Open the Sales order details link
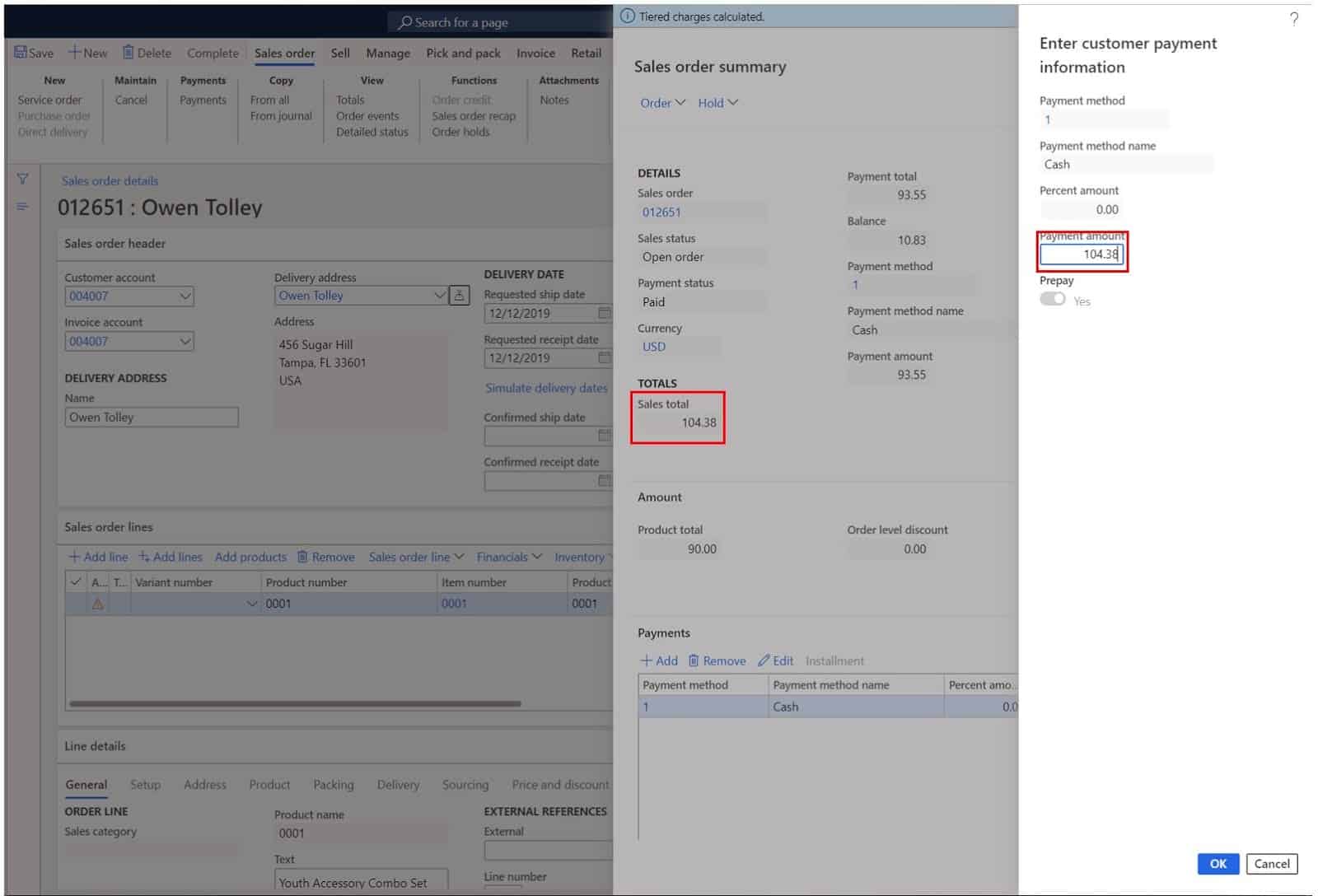Screen dimensions: 1318x896 pyautogui.click(x=110, y=180)
